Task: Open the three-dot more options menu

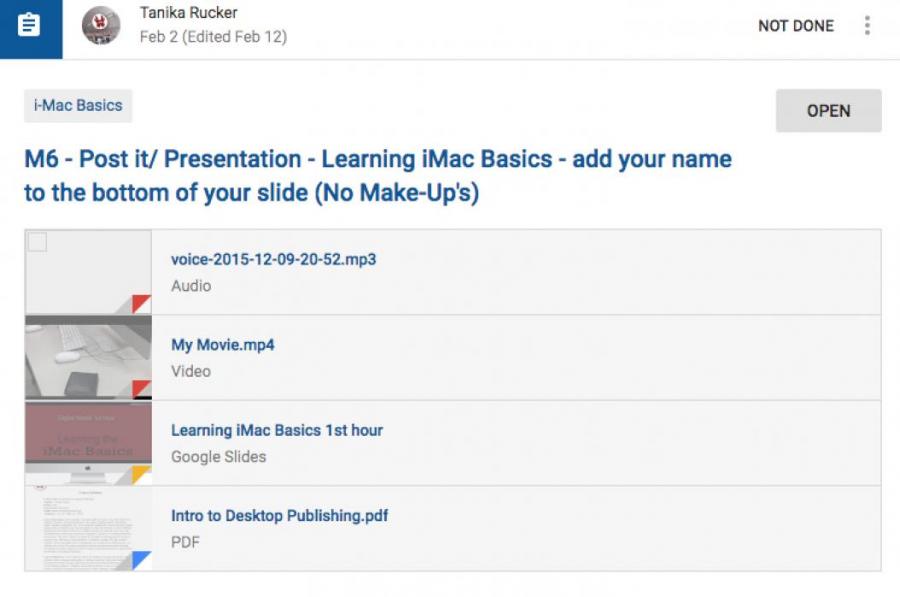Action: coord(866,27)
